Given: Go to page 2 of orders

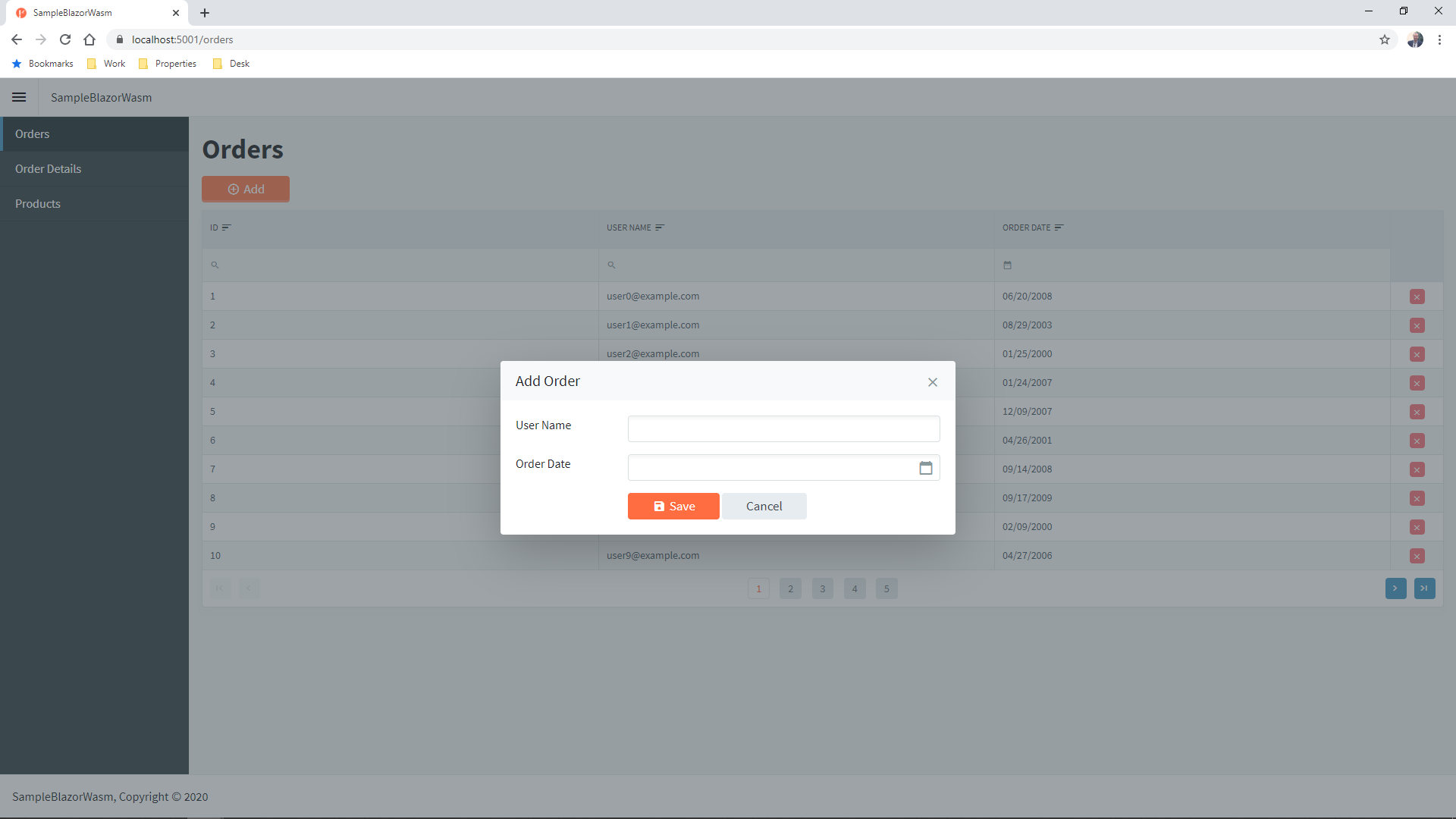Looking at the screenshot, I should [x=790, y=588].
